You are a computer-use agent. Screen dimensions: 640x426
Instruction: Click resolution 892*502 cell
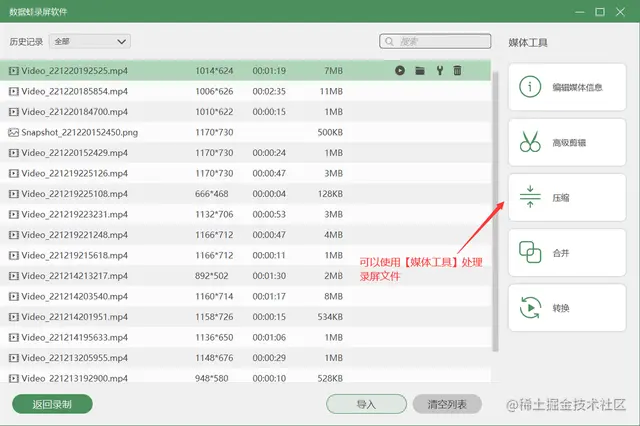click(x=211, y=276)
